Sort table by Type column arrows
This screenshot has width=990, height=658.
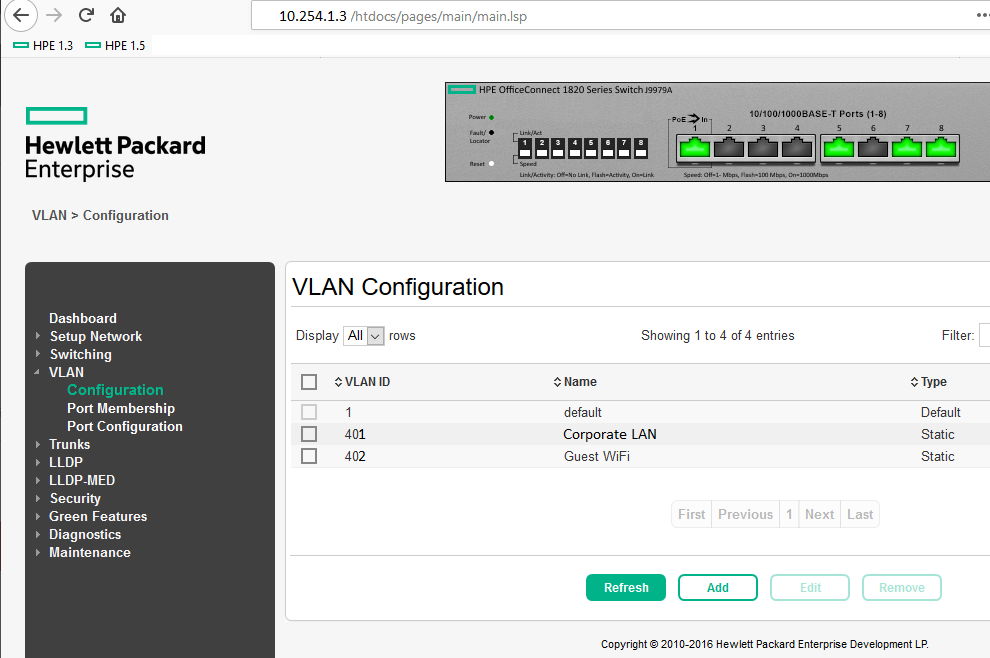pos(914,382)
